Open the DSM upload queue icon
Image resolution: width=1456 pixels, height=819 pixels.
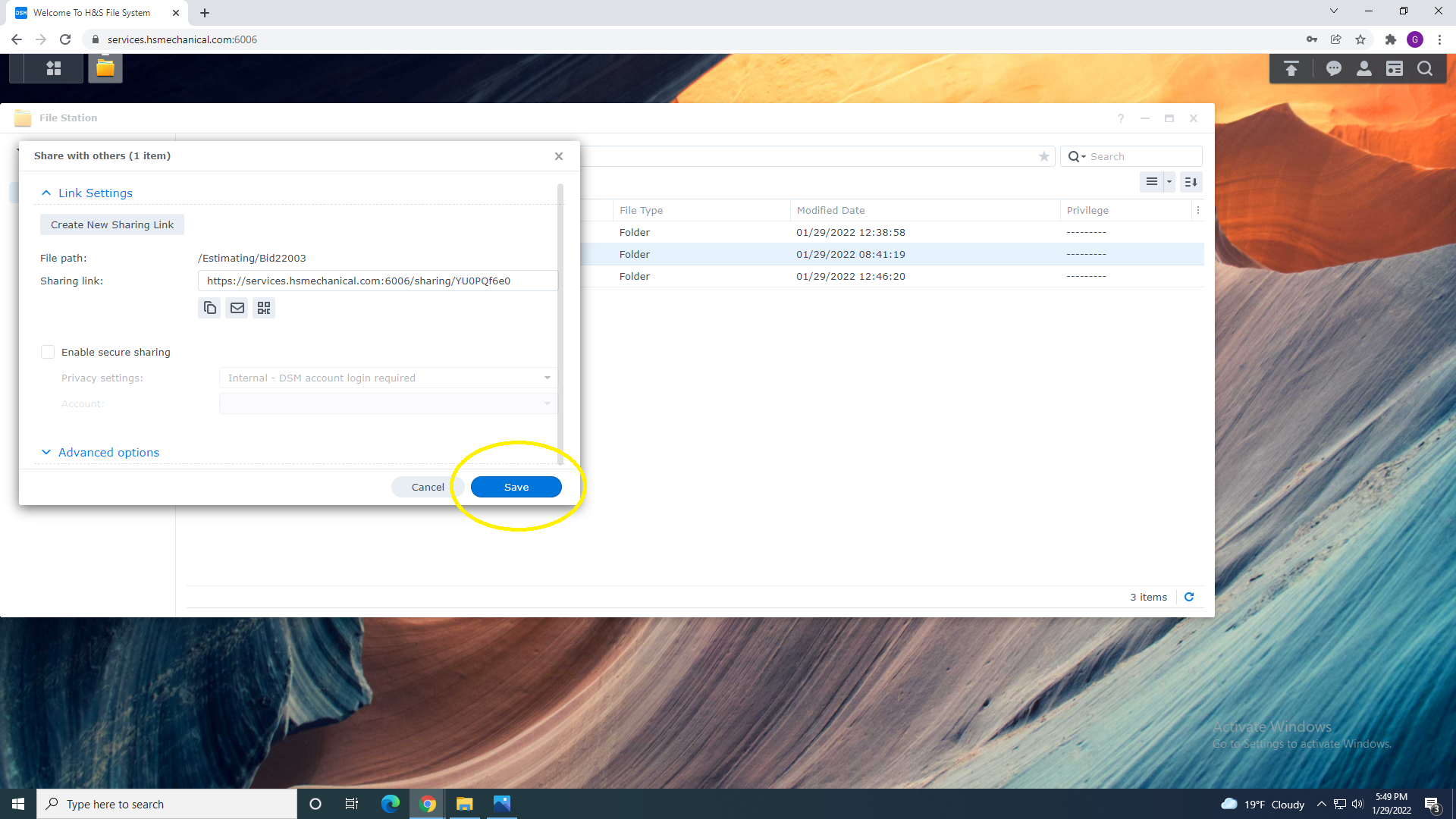coord(1291,69)
